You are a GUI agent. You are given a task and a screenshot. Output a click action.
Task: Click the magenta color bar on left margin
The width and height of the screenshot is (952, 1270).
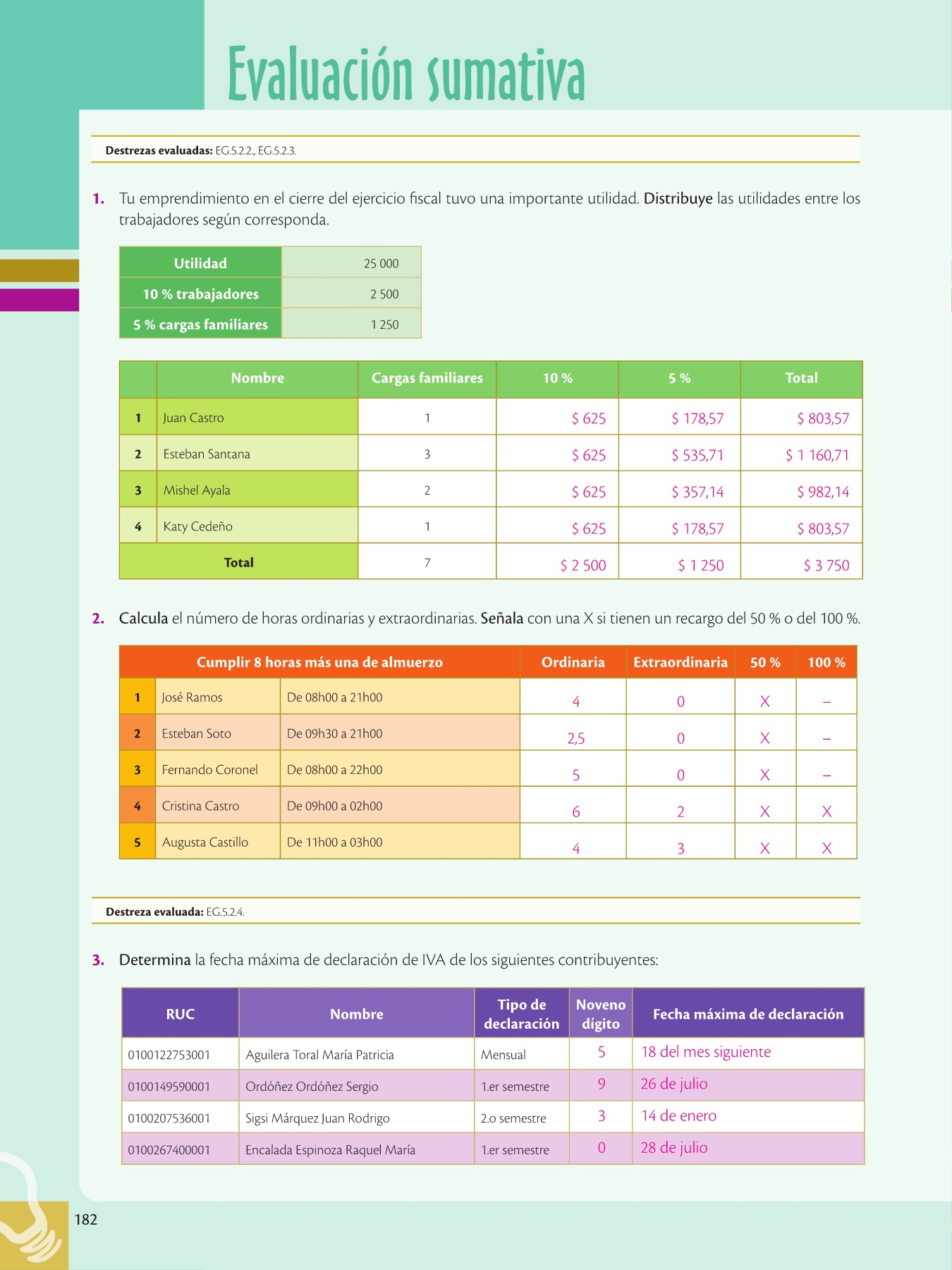click(39, 300)
